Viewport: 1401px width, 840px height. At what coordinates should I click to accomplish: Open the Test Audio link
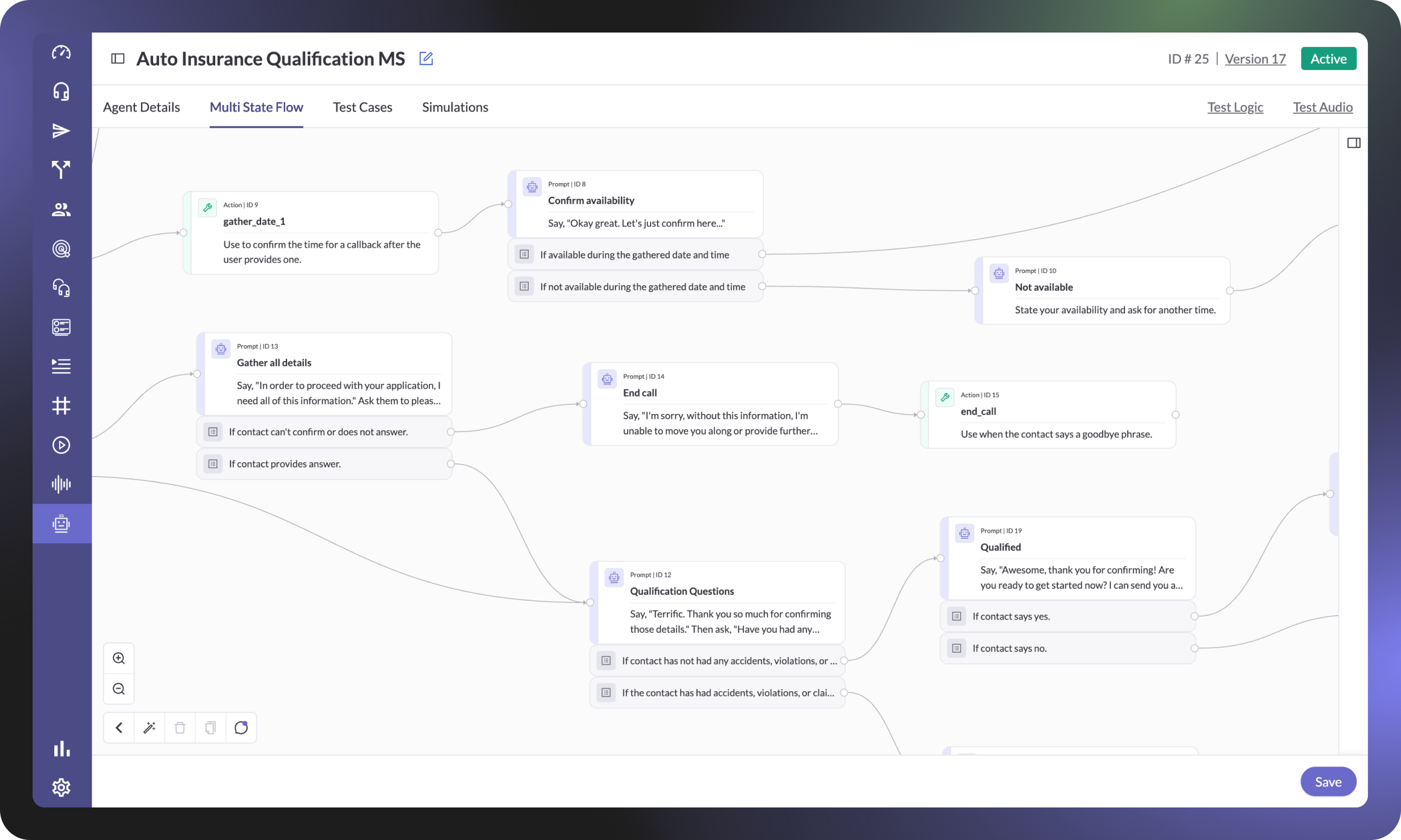click(x=1322, y=107)
